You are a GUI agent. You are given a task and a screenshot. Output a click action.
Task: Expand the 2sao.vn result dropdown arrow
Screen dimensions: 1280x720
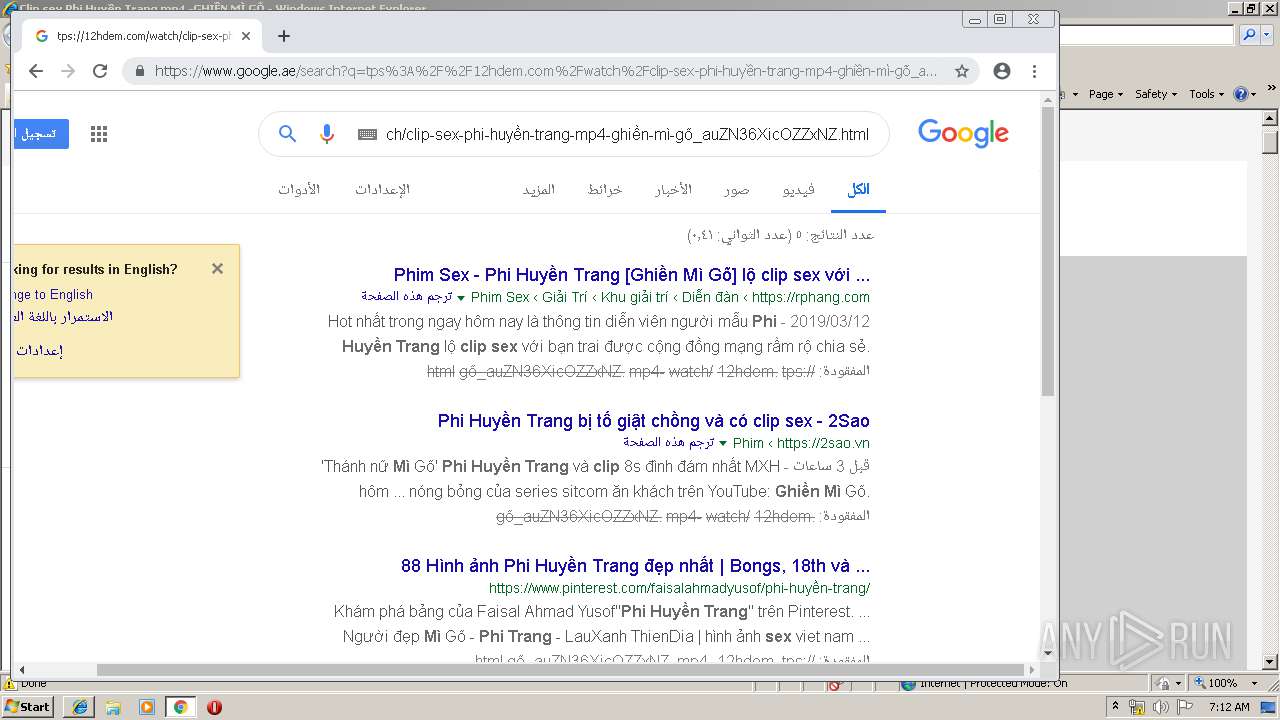(723, 443)
